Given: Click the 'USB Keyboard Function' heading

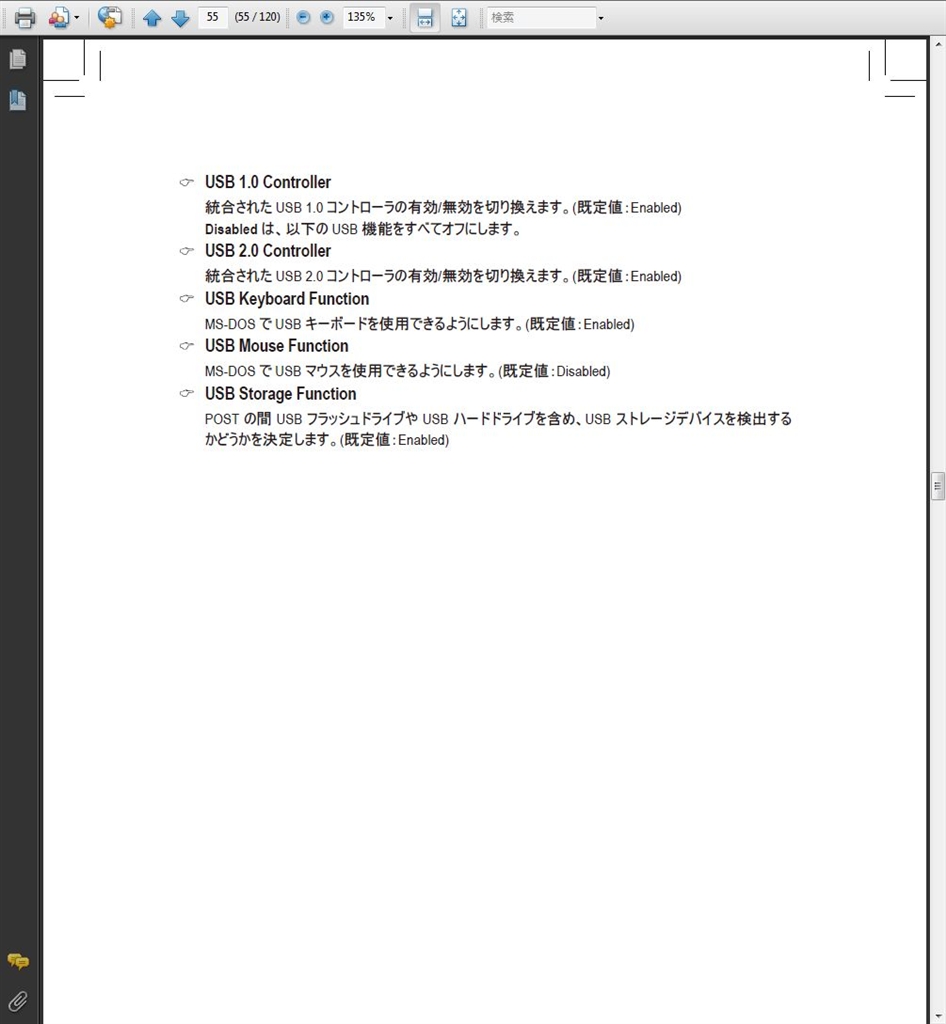Looking at the screenshot, I should (x=287, y=298).
